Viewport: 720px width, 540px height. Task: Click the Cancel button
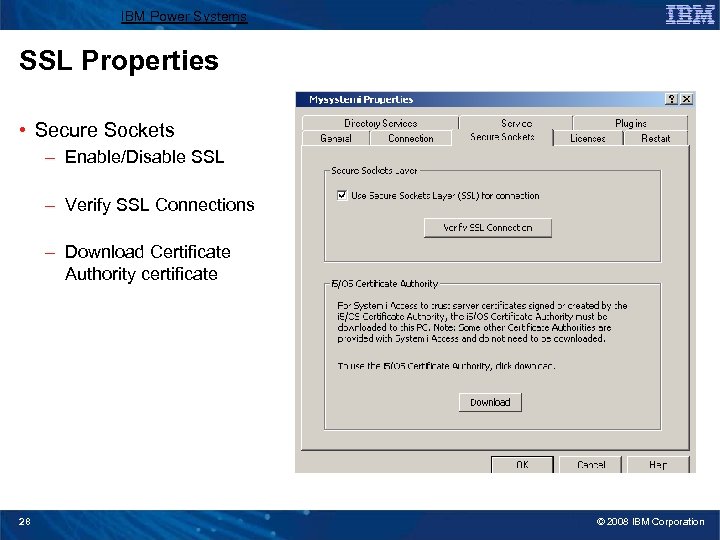[591, 464]
